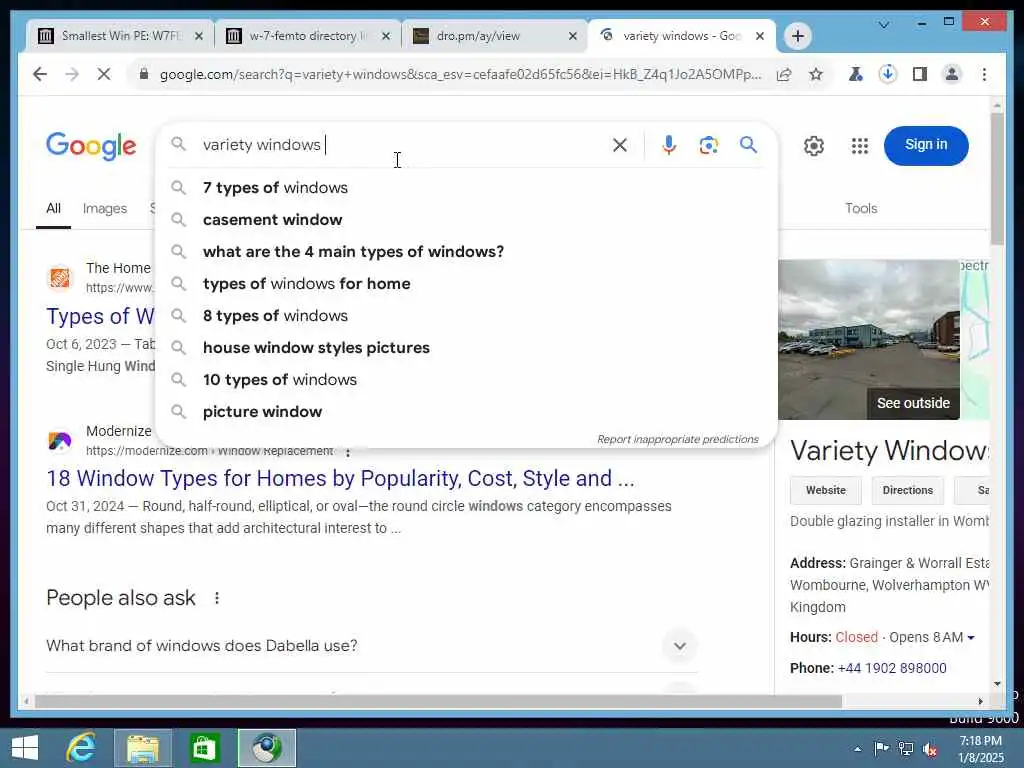The image size is (1024, 768).
Task: Open the downloads icon in Chrome toolbar
Action: pos(888,74)
